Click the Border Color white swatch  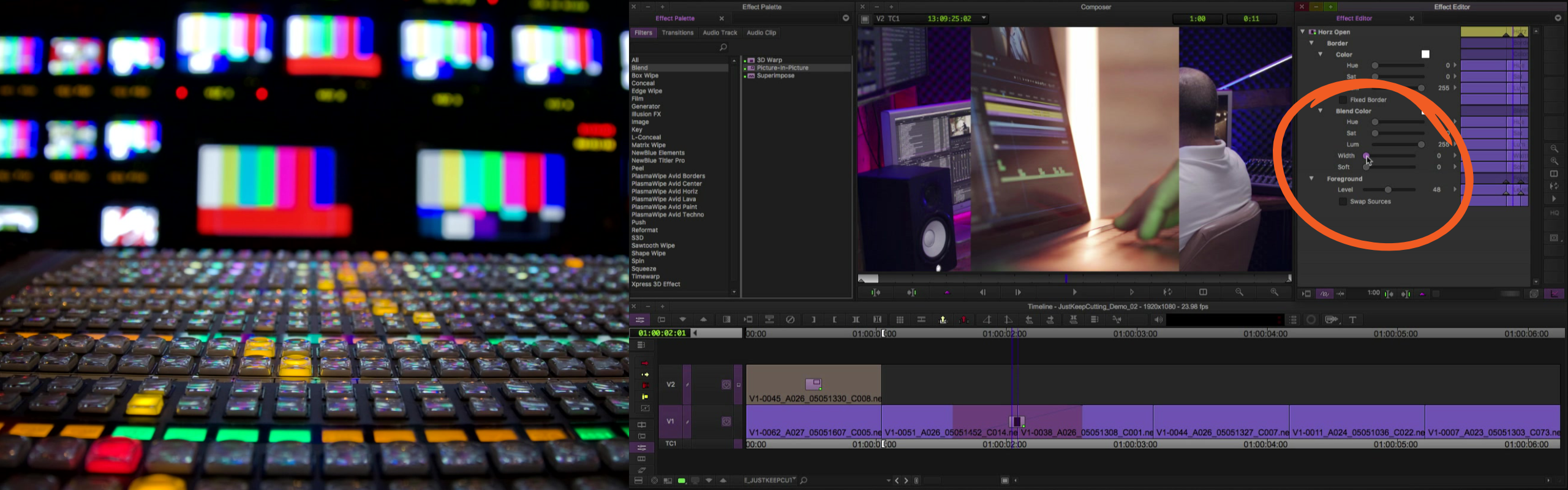[x=1425, y=55]
